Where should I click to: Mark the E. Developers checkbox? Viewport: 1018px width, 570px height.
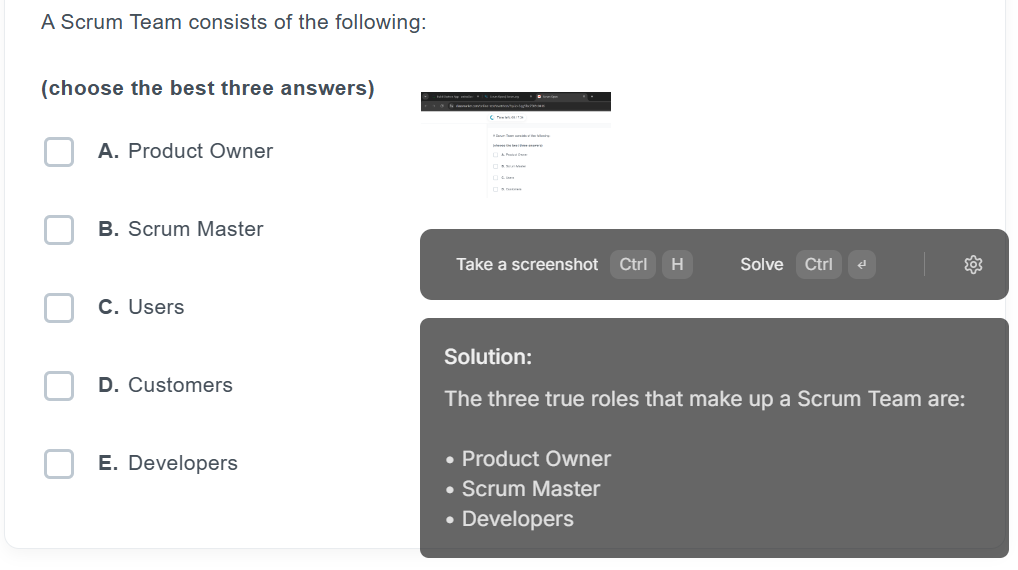tap(59, 464)
